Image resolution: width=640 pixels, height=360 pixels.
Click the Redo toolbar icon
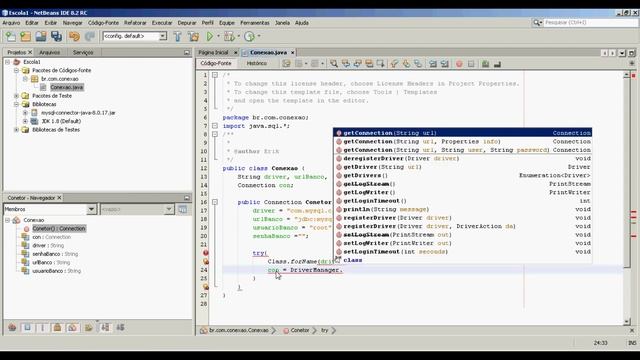coord(89,36)
